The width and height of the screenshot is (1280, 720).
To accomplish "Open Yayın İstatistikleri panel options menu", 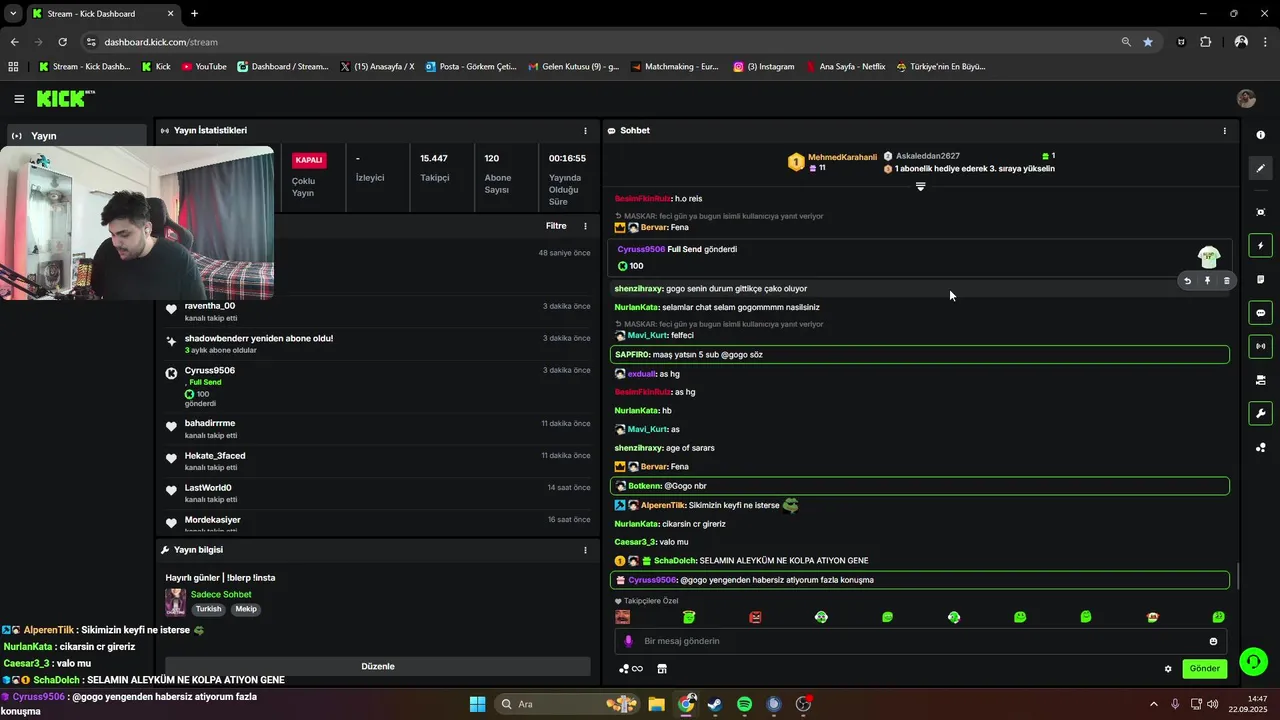I will tap(586, 131).
